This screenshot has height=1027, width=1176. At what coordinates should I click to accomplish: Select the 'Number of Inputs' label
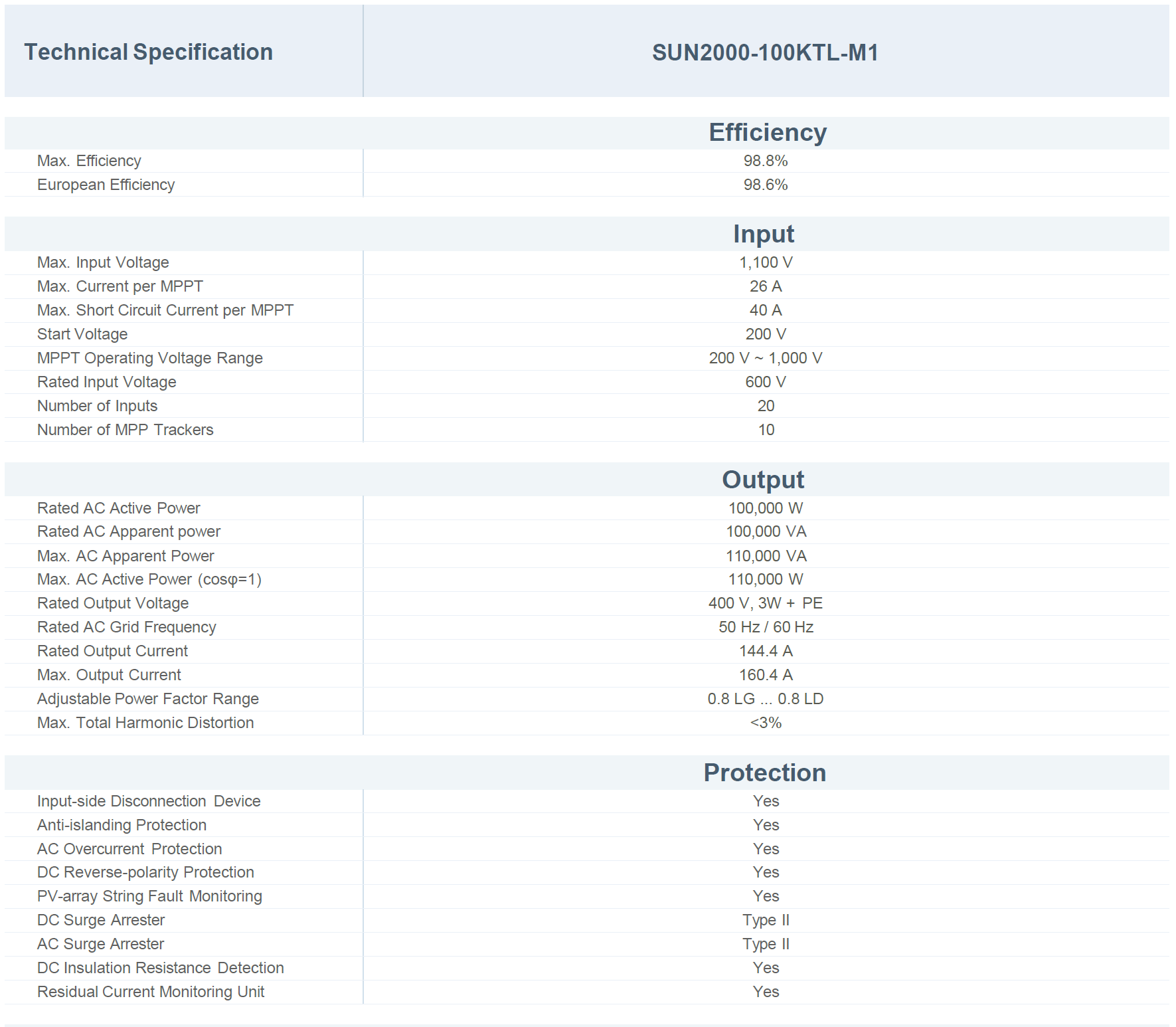98,406
